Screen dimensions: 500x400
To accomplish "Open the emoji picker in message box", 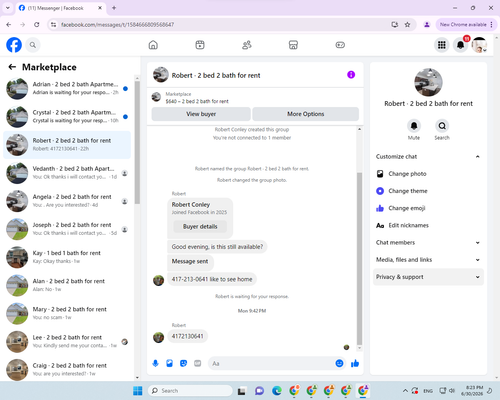I will tap(339, 363).
